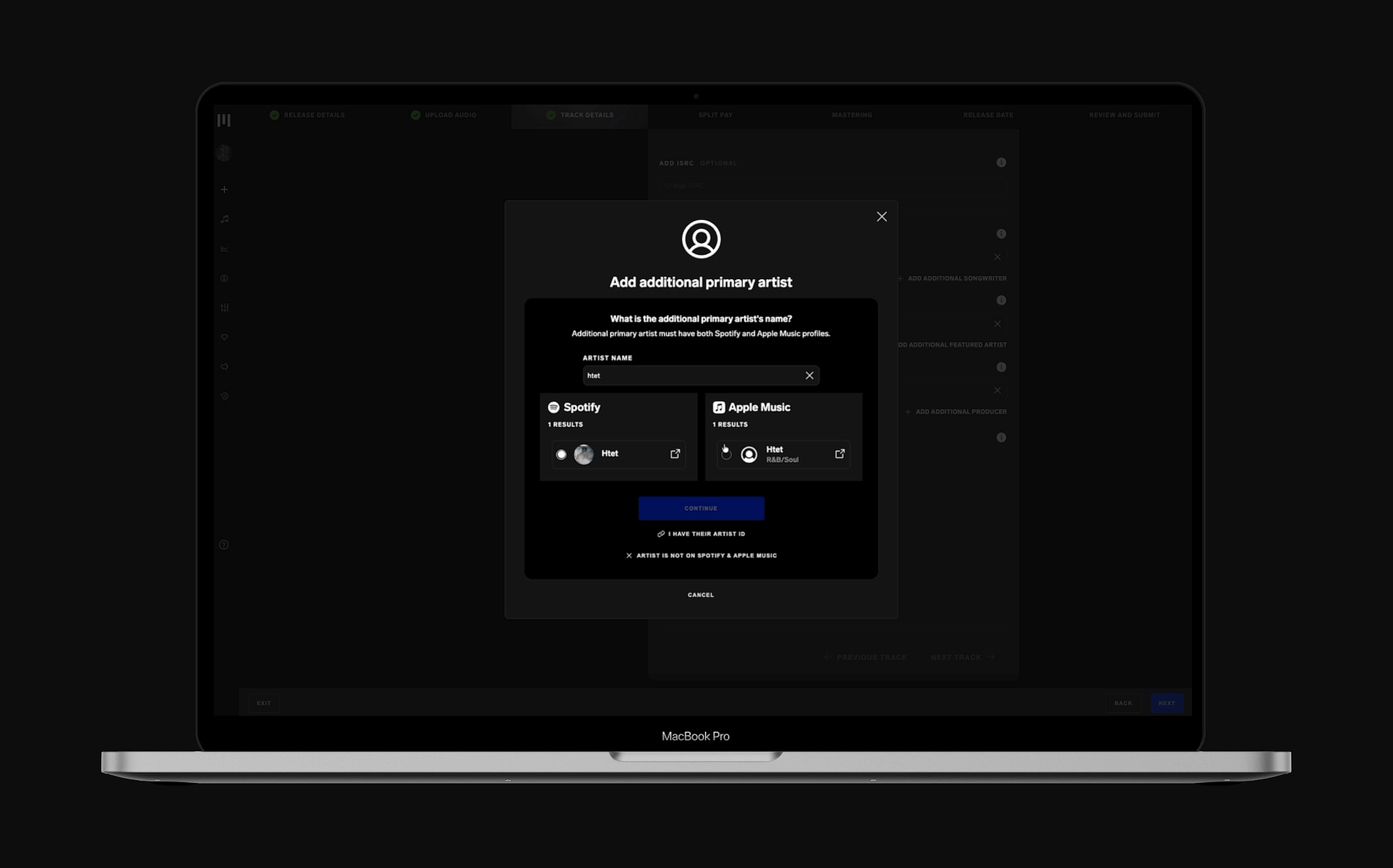
Task: Click the plus icon to create new release
Action: pyautogui.click(x=224, y=189)
